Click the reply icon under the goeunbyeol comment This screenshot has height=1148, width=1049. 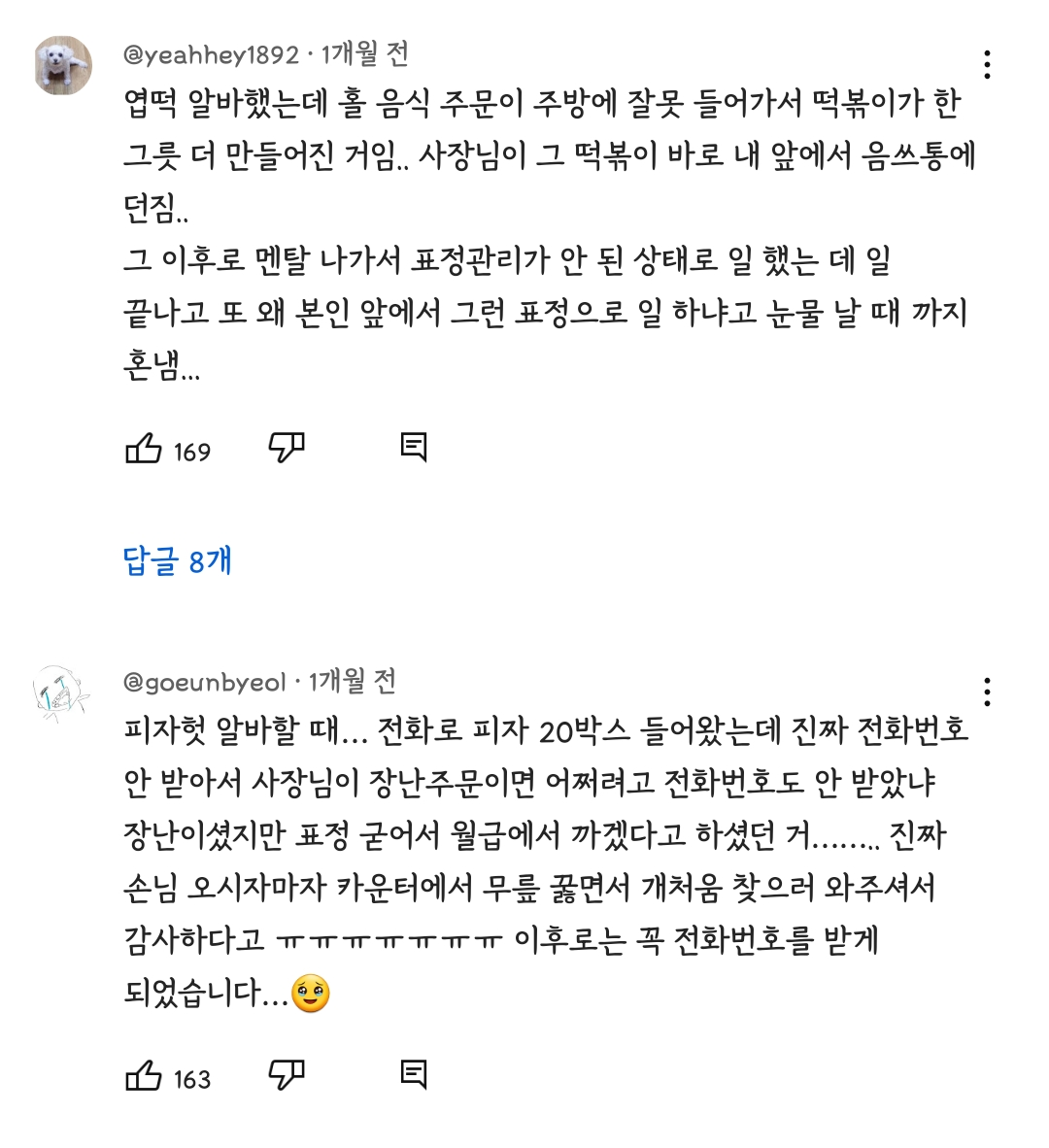point(414,1074)
